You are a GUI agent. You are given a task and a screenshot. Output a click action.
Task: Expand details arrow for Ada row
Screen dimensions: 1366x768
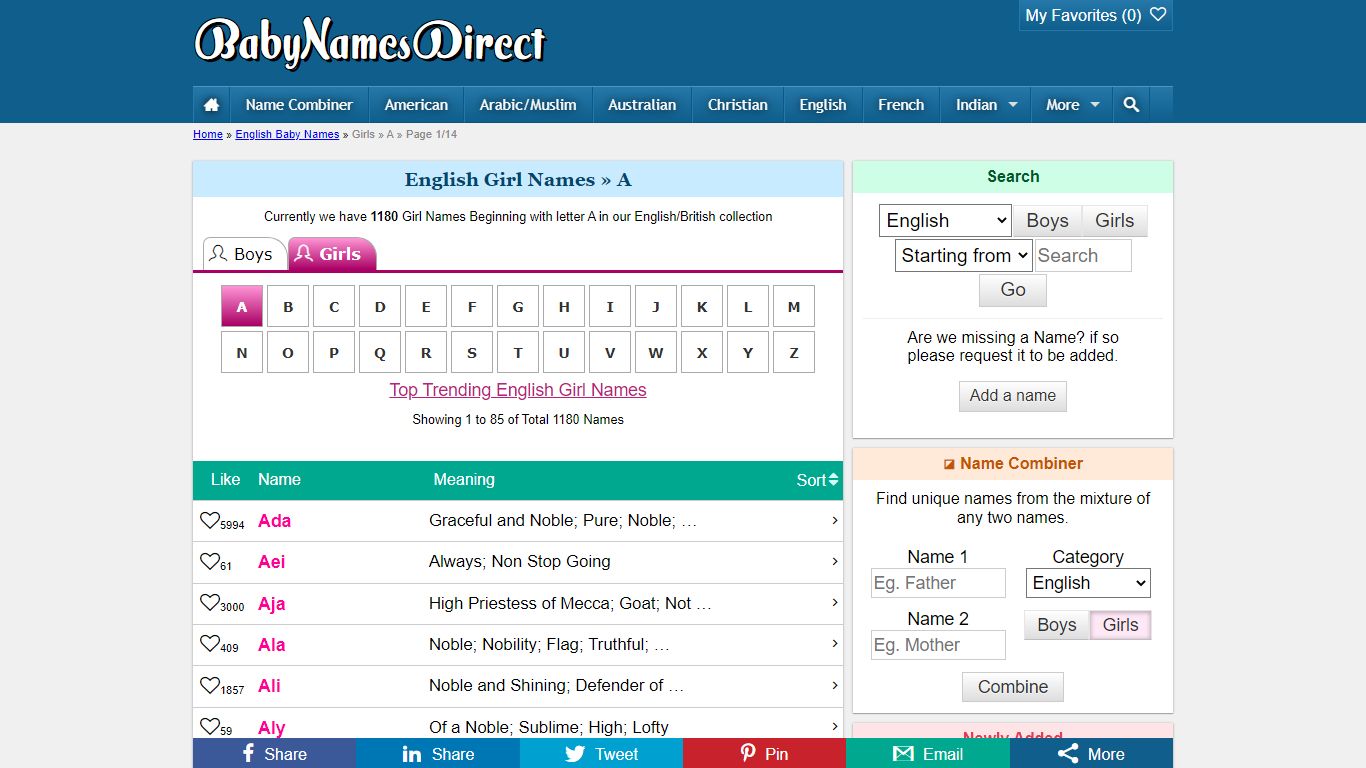tap(834, 520)
